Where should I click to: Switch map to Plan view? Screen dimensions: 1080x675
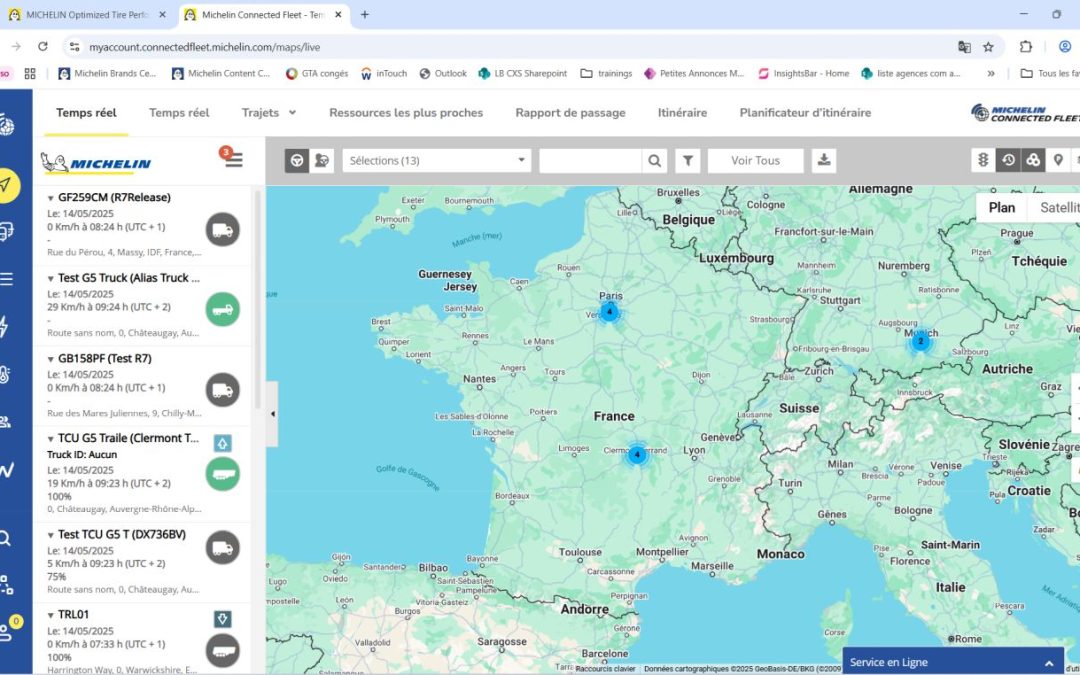pos(1001,207)
